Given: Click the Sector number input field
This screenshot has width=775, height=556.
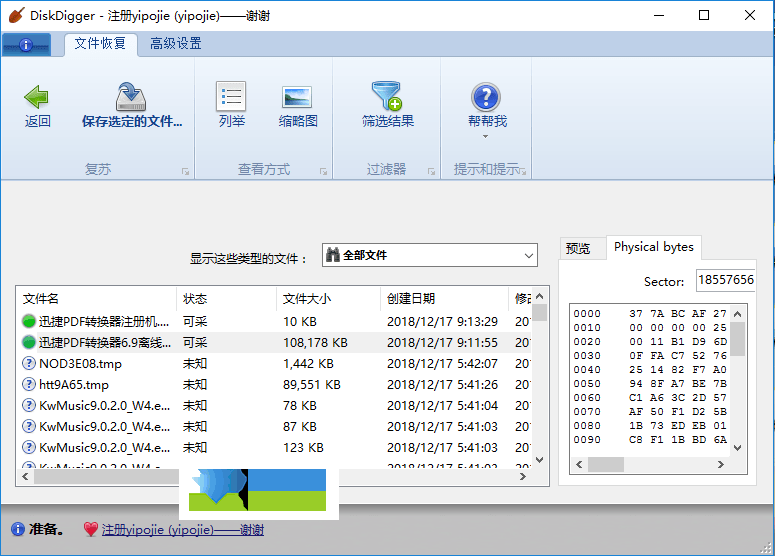Looking at the screenshot, I should [x=725, y=281].
